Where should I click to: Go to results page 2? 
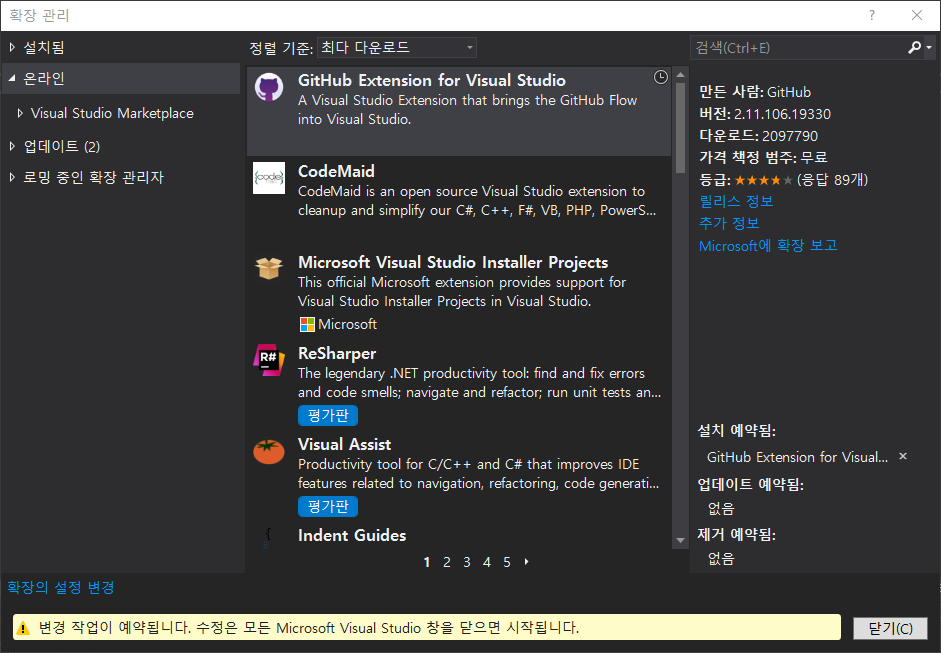coord(446,562)
